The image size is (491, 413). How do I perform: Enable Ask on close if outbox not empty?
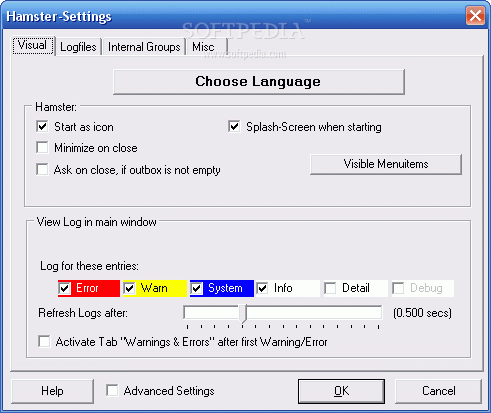coord(42,169)
